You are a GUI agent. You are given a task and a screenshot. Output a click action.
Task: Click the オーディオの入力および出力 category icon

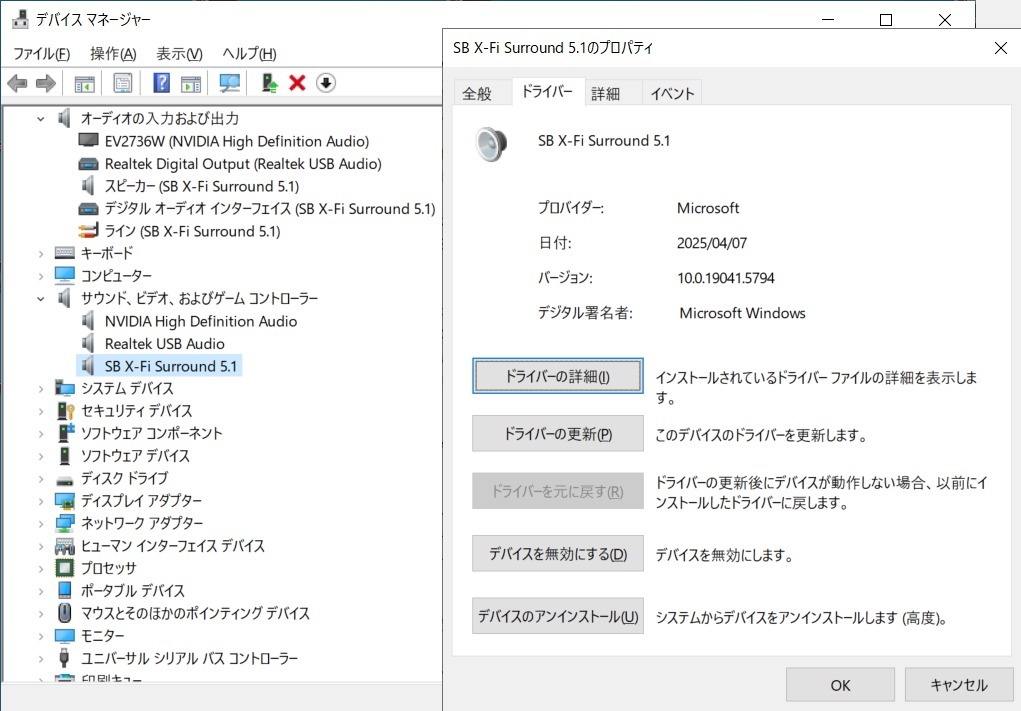[x=64, y=118]
